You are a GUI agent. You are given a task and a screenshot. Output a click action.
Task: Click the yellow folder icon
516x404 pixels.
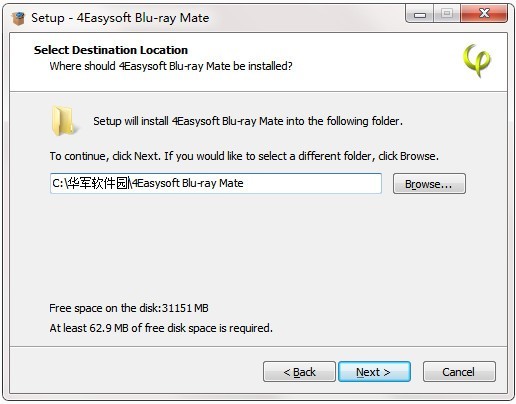63,121
